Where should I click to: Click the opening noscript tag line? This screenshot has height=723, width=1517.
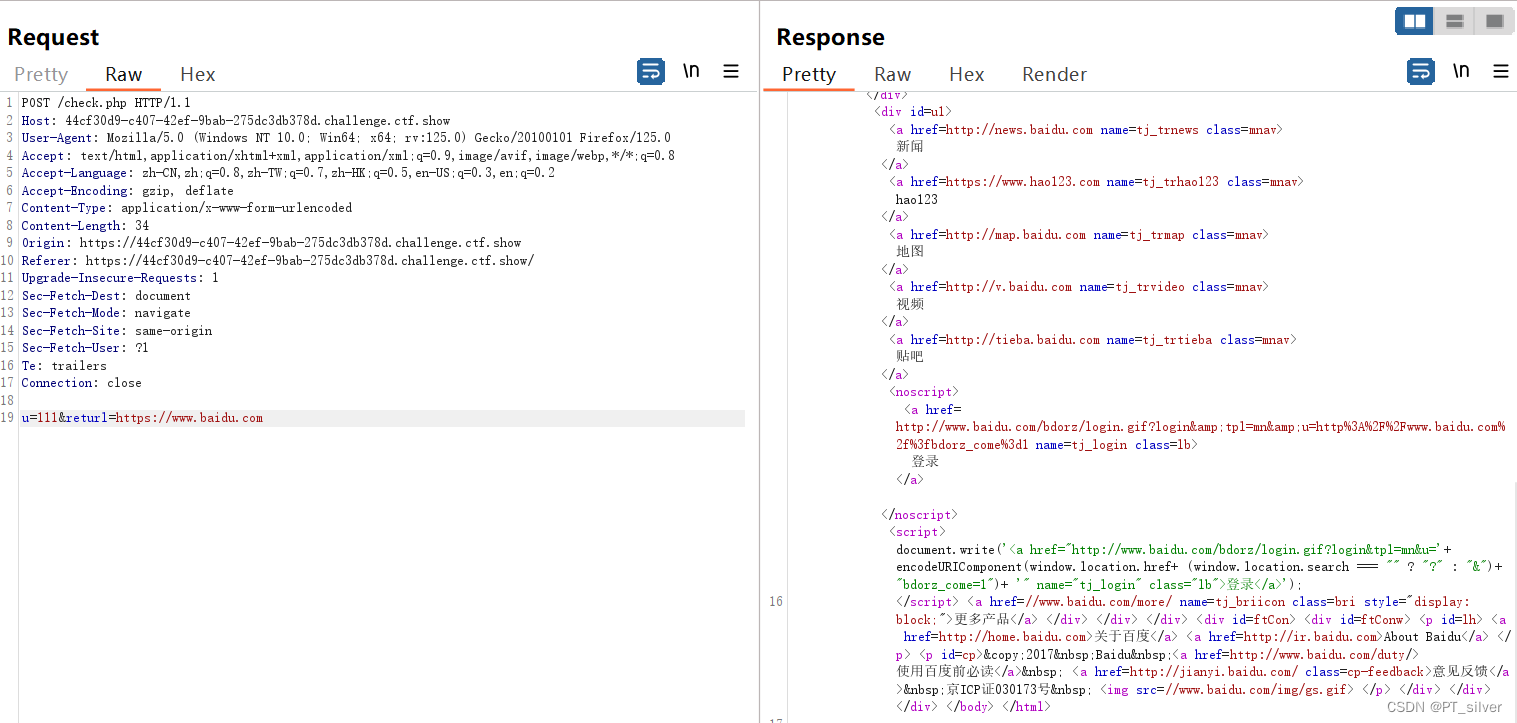coord(923,392)
